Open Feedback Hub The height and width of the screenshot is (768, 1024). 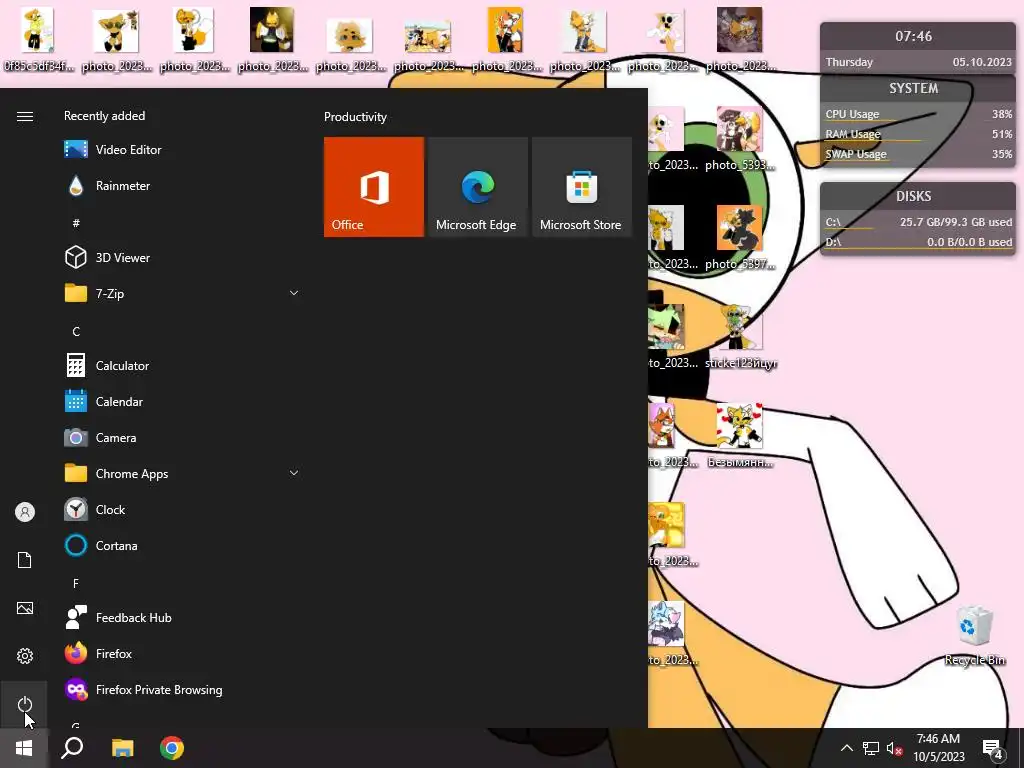click(183, 618)
